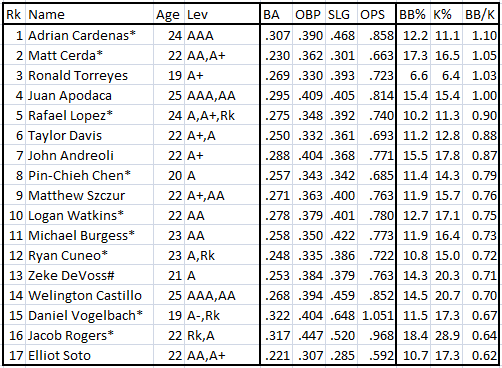
Task: Click the Zeke DeVoss name cell
Action: coord(89,275)
